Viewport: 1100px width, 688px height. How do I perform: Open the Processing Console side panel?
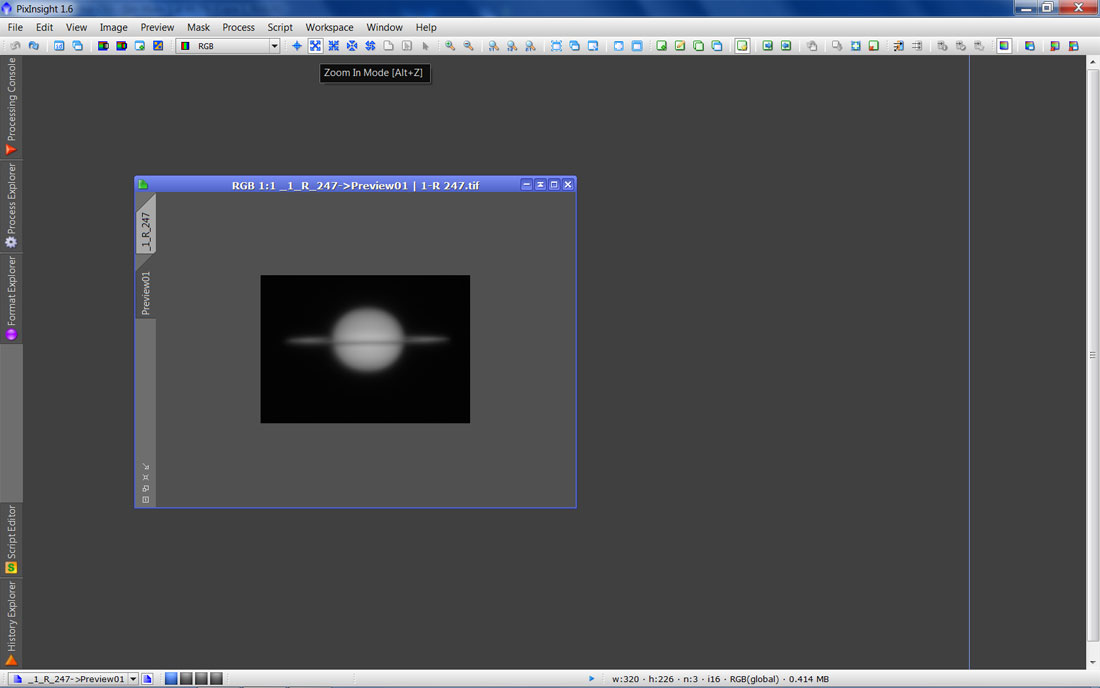pyautogui.click(x=11, y=106)
